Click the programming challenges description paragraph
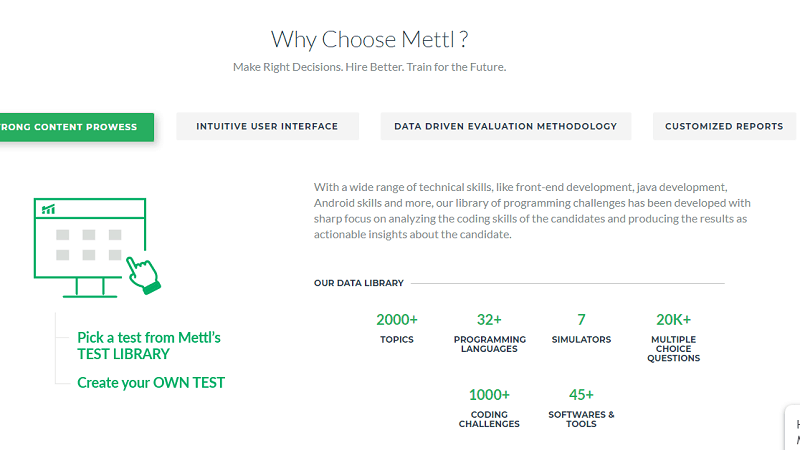 click(x=532, y=210)
